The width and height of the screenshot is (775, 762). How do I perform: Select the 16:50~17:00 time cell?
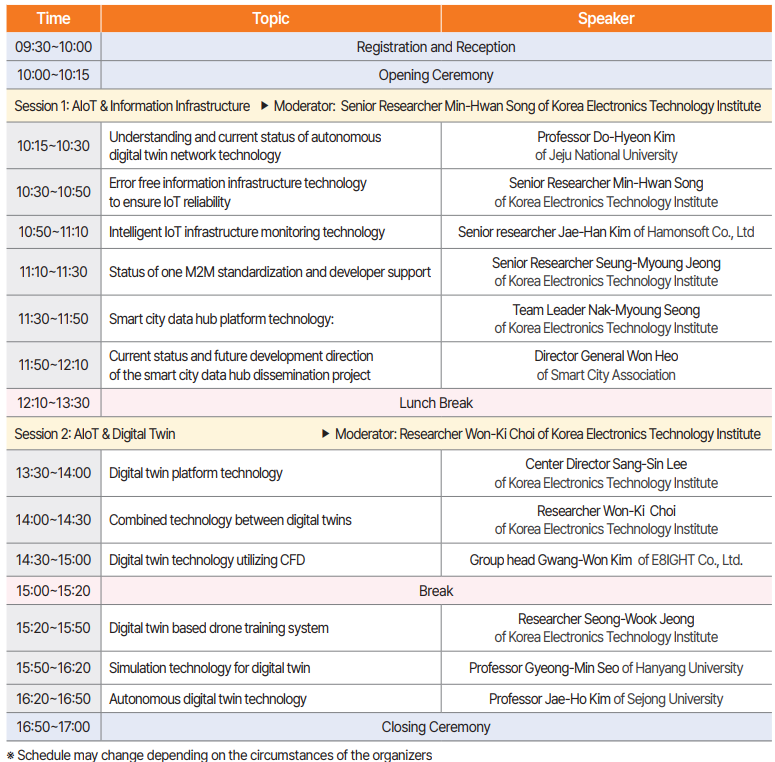click(53, 727)
